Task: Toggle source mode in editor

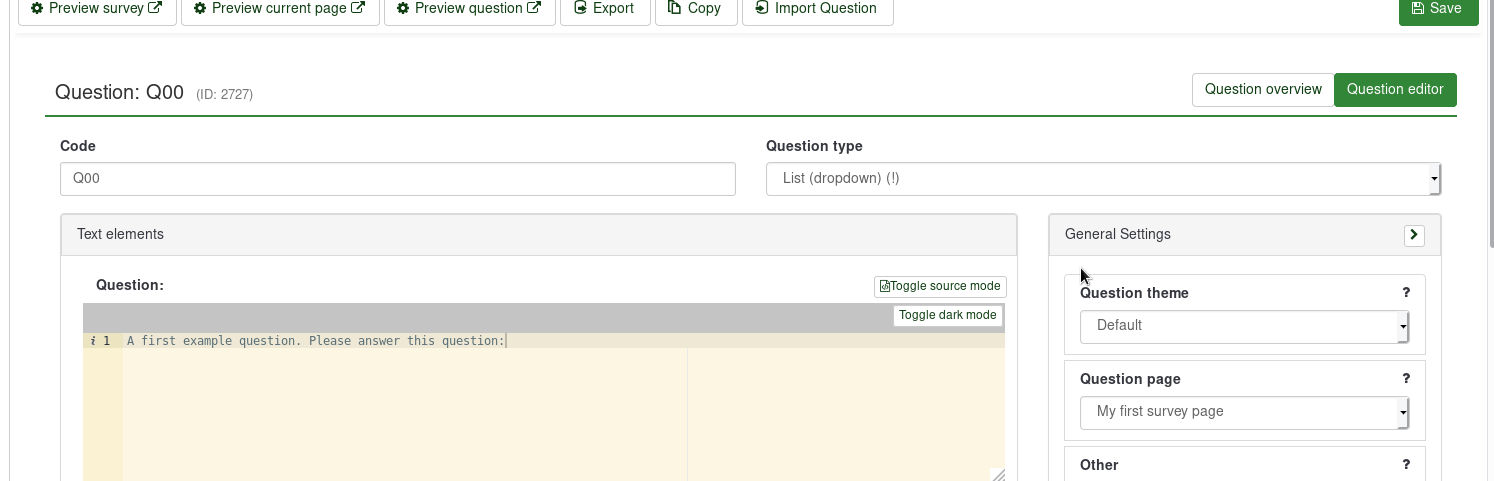Action: tap(940, 286)
